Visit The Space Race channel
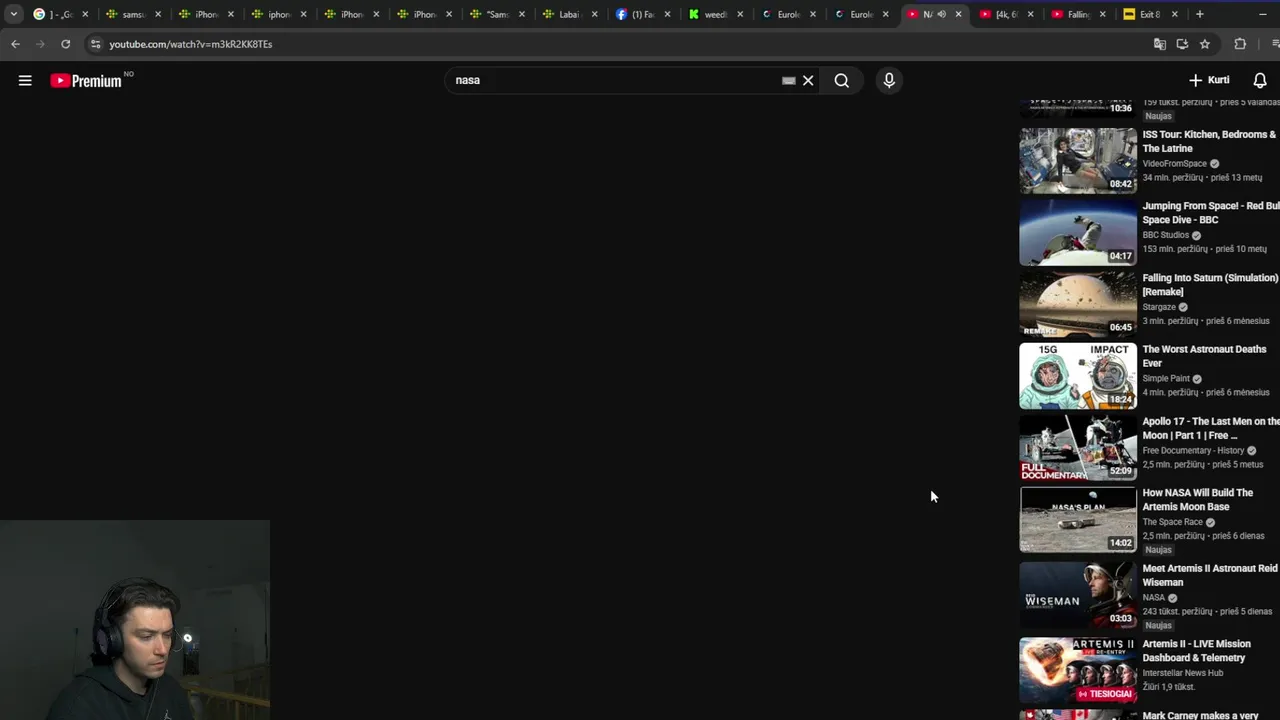Image resolution: width=1280 pixels, height=720 pixels. click(1172, 522)
